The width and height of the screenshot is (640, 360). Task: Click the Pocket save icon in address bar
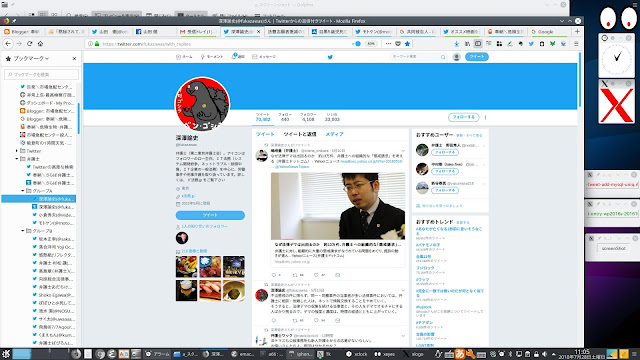coord(398,44)
